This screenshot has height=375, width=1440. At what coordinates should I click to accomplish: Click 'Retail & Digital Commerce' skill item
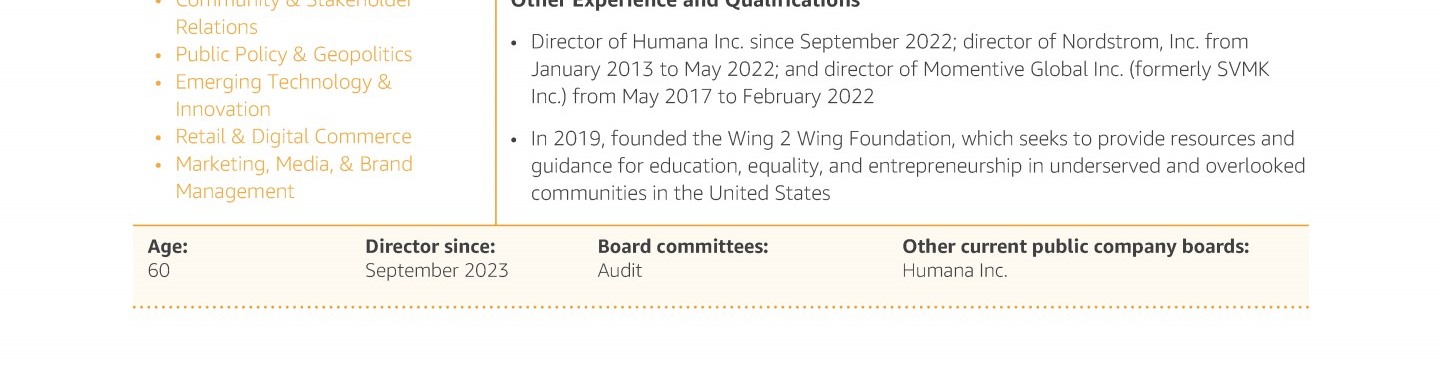click(x=293, y=137)
